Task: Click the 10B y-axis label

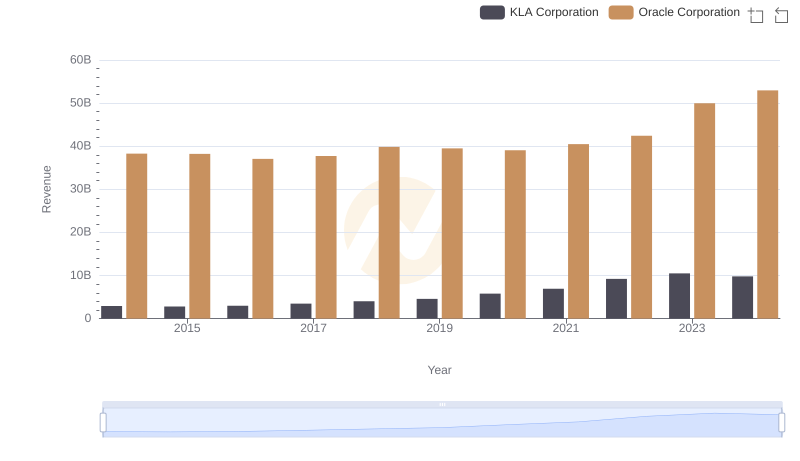Action: (x=81, y=275)
